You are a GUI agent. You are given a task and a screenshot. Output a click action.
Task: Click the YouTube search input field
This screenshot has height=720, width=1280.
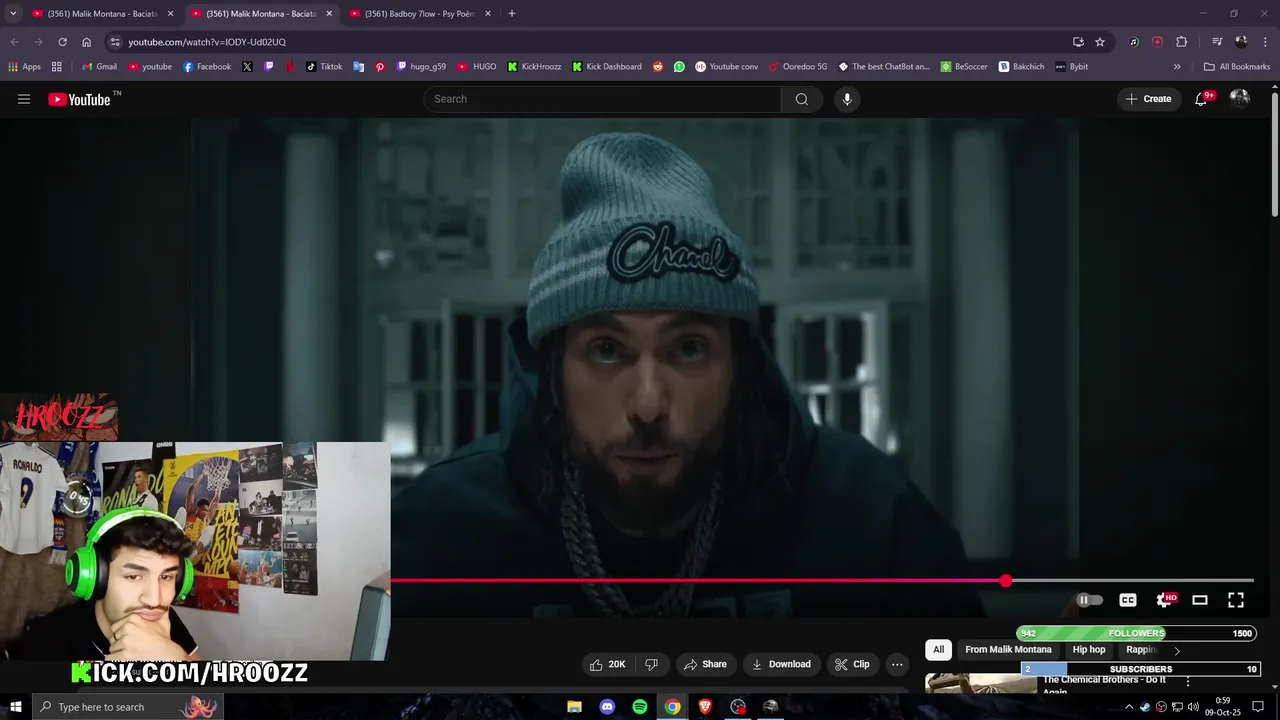tap(602, 99)
